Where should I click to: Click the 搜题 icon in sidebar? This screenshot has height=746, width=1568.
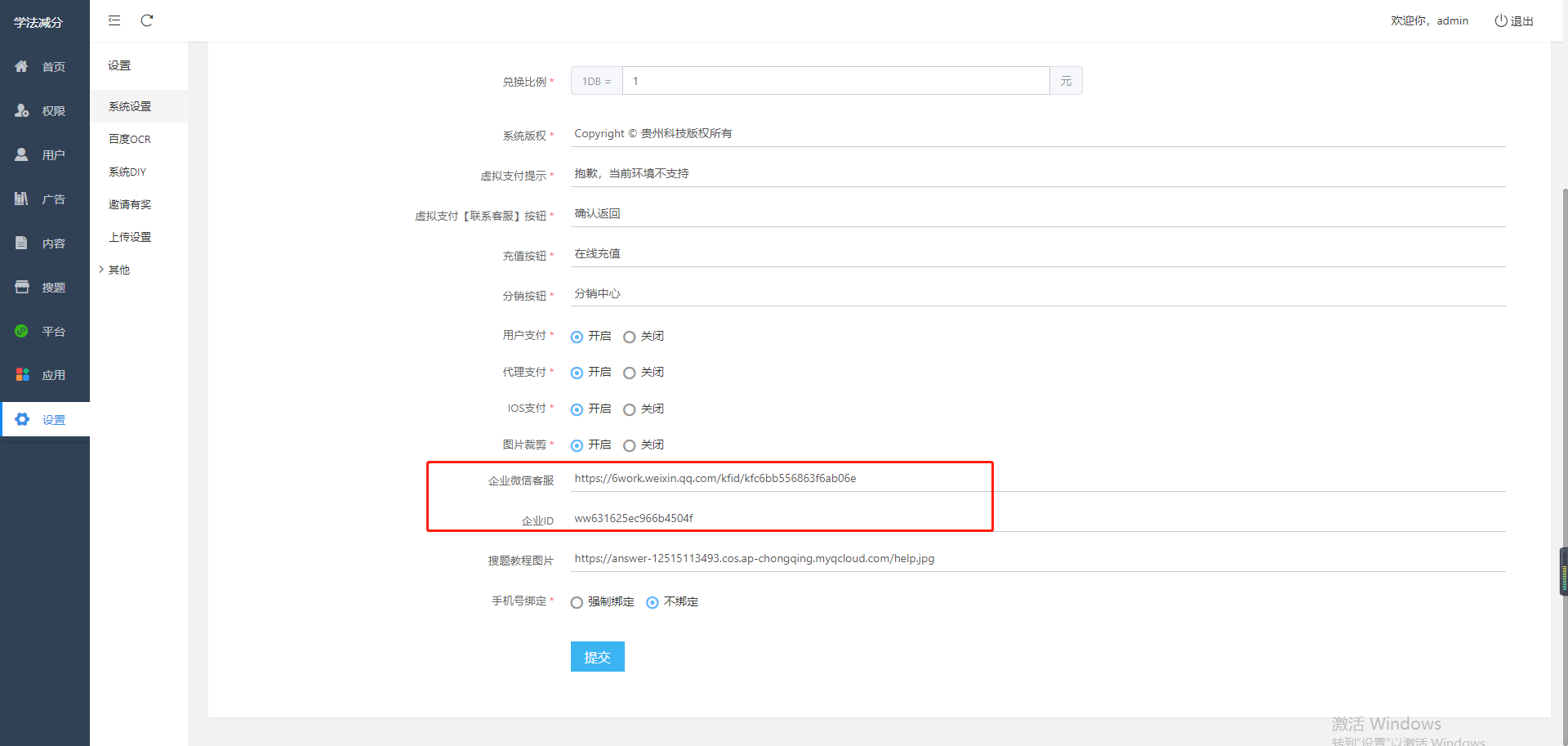pyautogui.click(x=22, y=287)
